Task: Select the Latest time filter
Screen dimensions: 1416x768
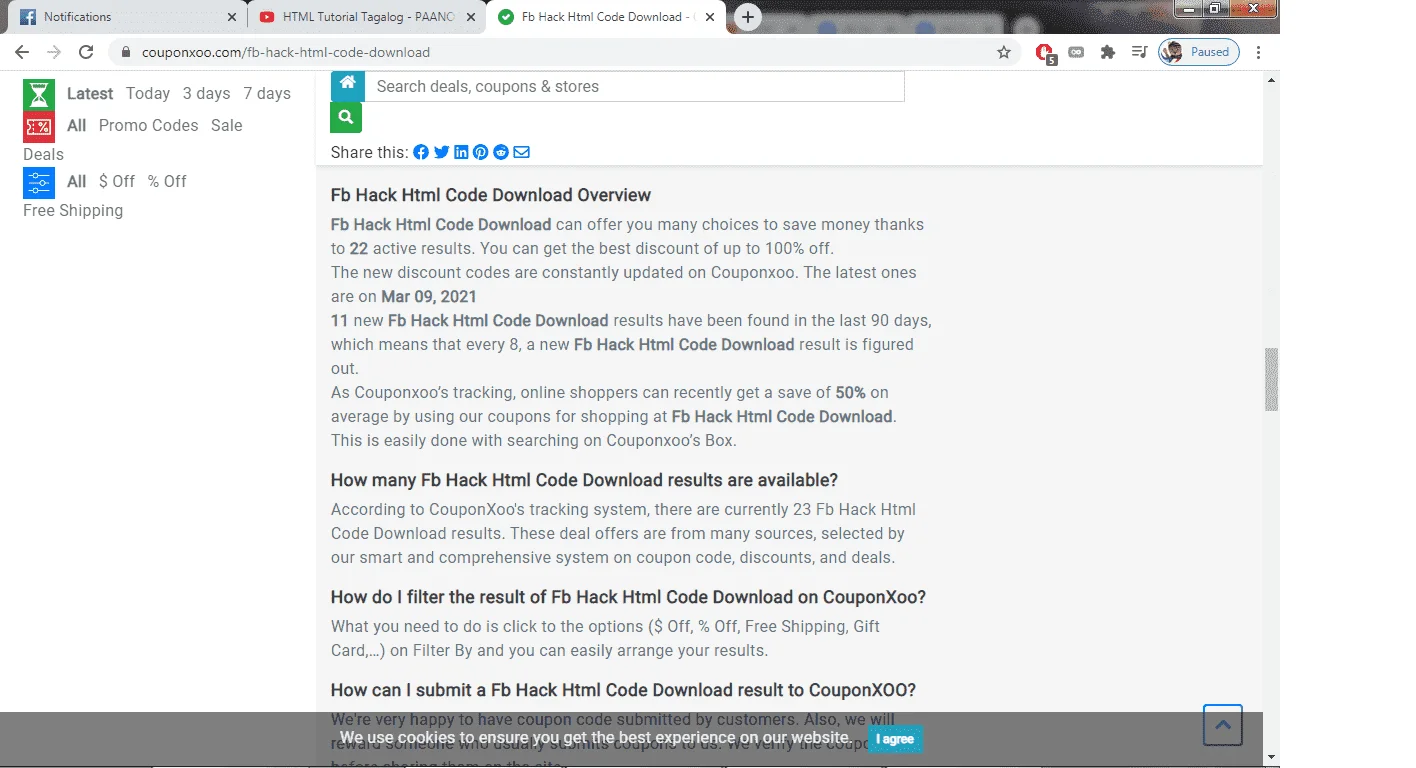Action: click(90, 94)
